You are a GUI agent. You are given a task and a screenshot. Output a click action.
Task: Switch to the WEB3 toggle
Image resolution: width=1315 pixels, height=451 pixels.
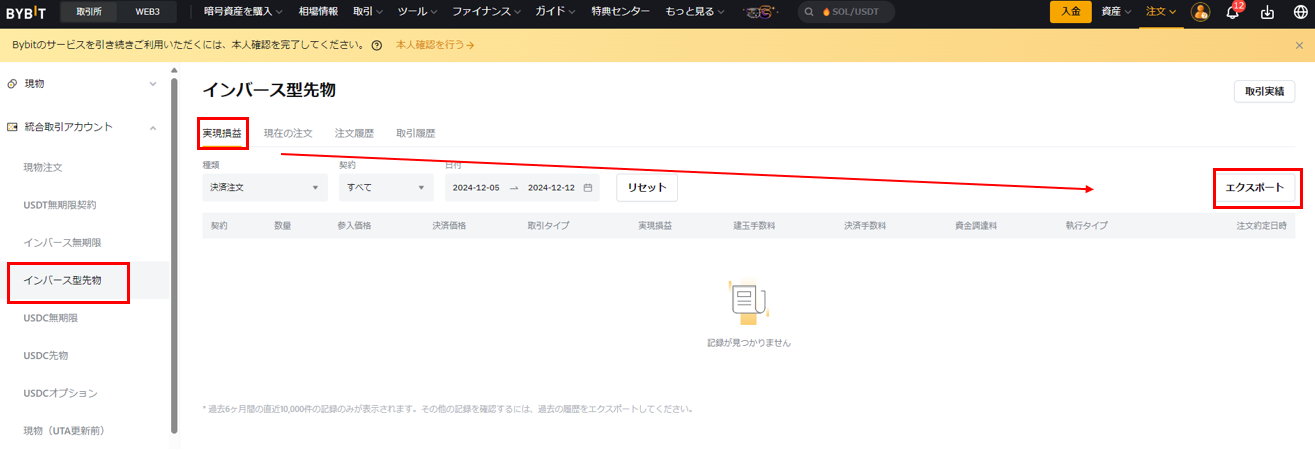147,12
